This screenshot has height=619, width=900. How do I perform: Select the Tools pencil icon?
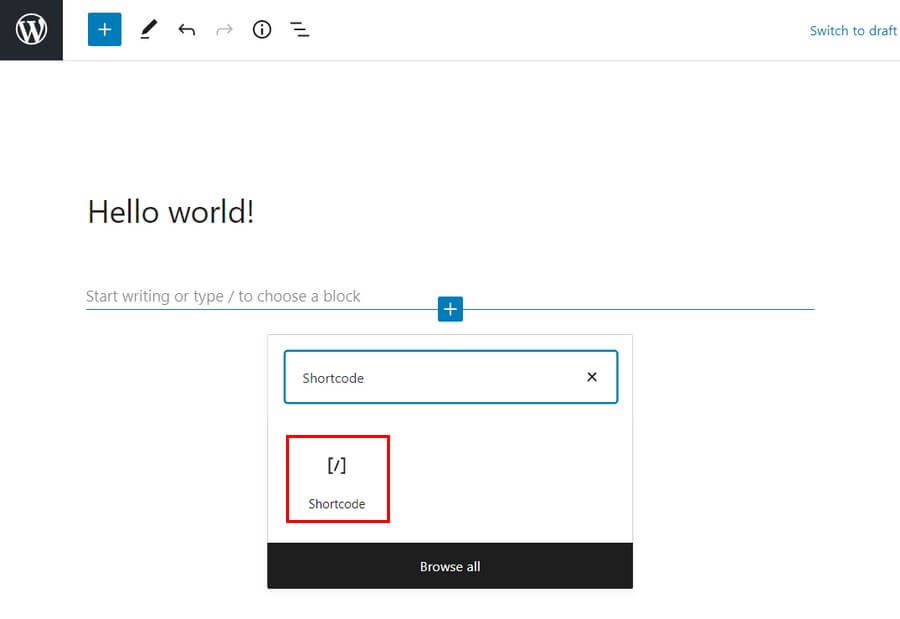pos(149,29)
